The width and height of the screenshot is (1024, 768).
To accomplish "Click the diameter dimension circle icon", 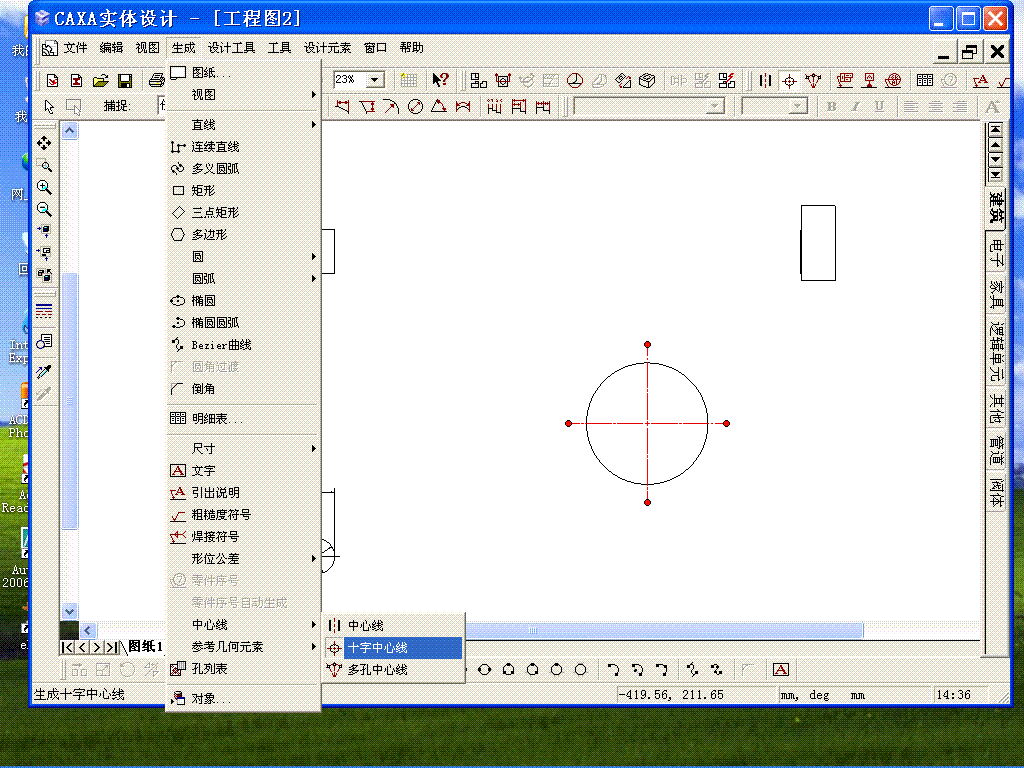I will pyautogui.click(x=415, y=106).
